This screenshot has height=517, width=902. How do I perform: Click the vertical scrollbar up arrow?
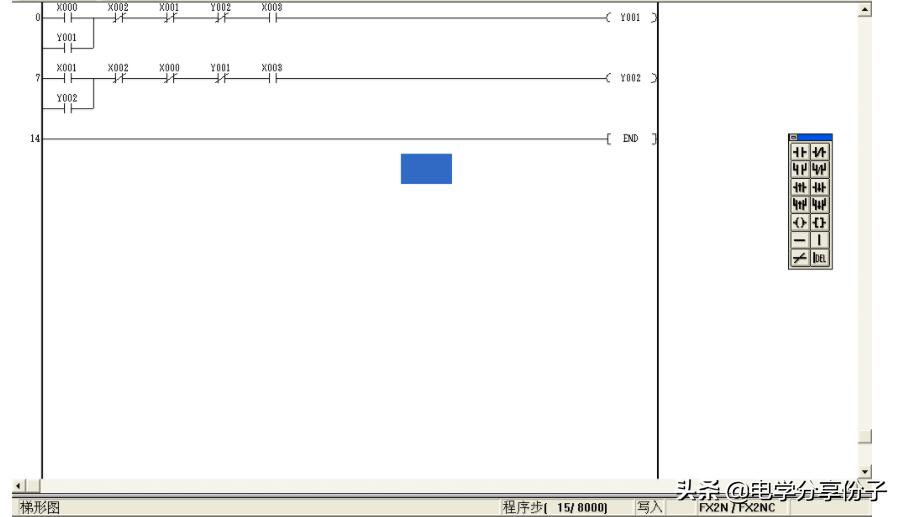point(865,10)
